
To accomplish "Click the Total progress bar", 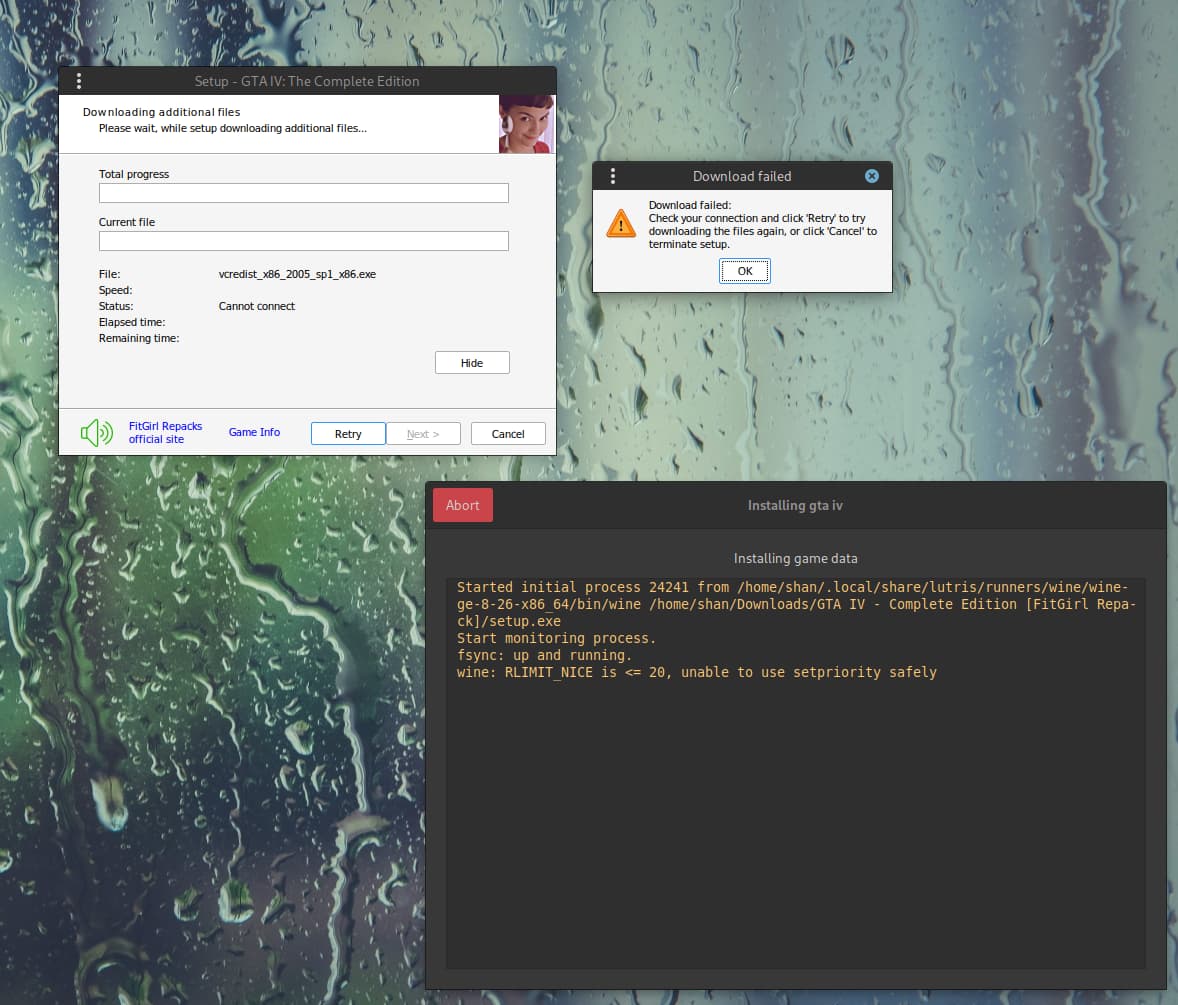I will pos(304,193).
